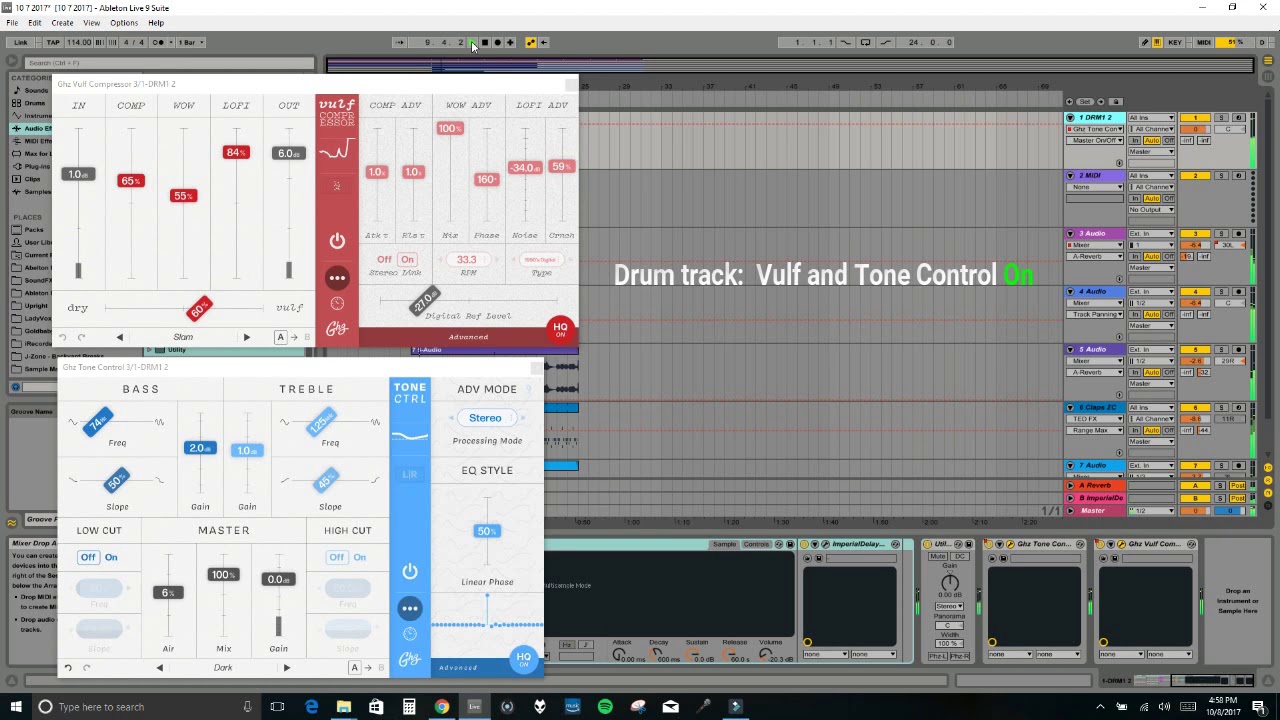Select previous preset before Dark
The image size is (1280, 720).
160,668
